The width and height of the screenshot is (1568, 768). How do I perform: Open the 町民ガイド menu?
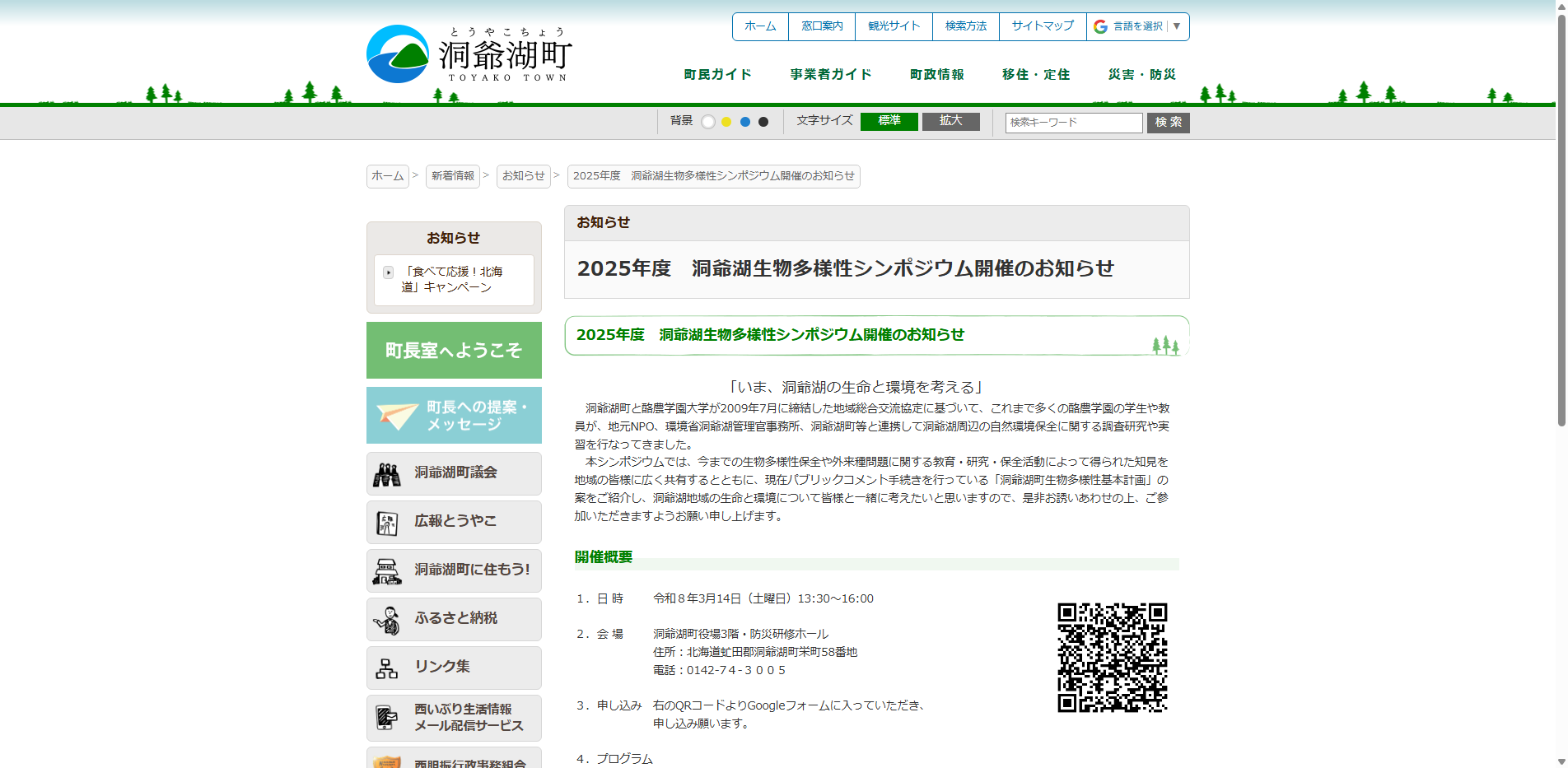pos(716,74)
